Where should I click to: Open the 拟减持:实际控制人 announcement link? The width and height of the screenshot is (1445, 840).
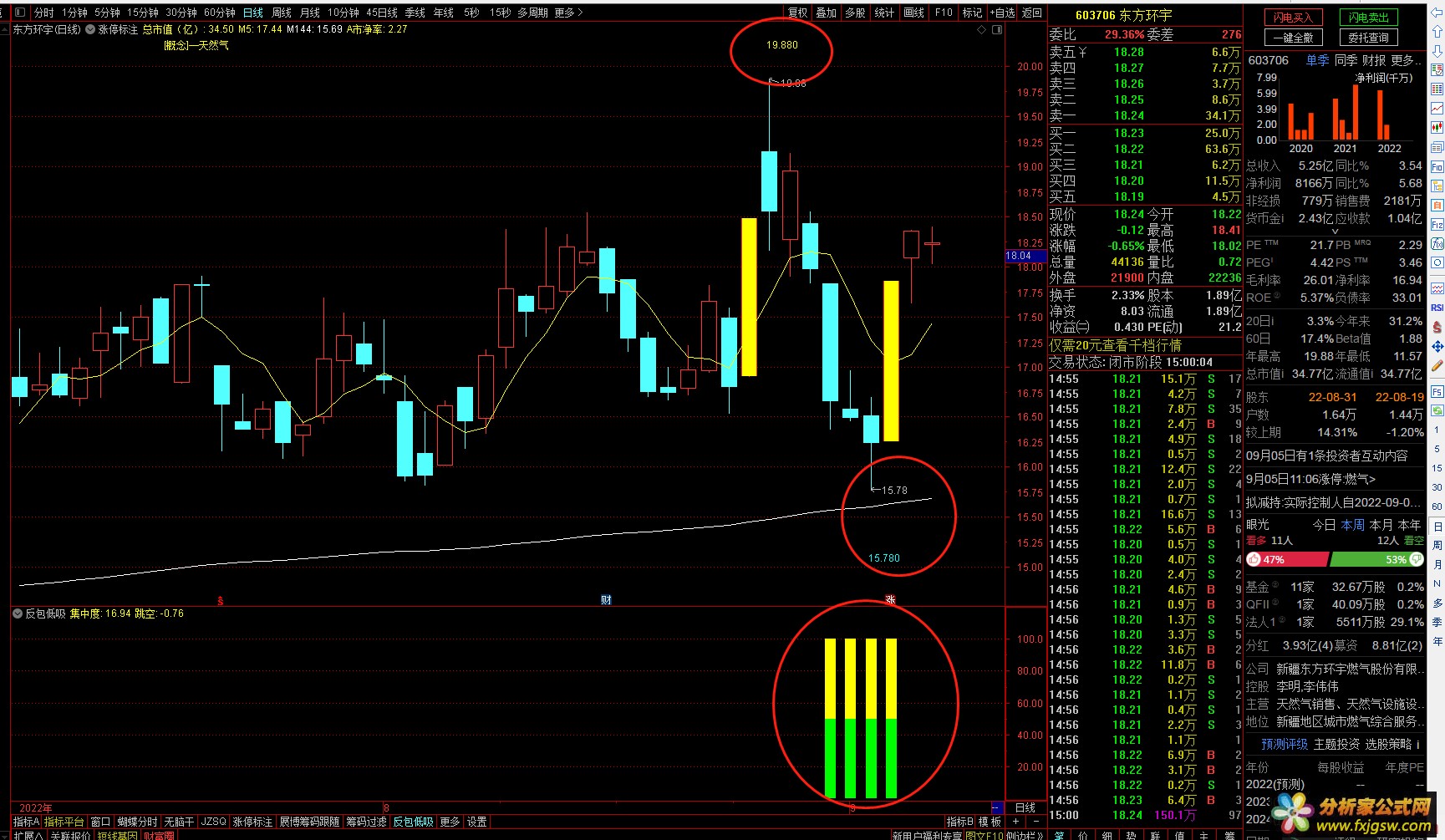pyautogui.click(x=1333, y=502)
